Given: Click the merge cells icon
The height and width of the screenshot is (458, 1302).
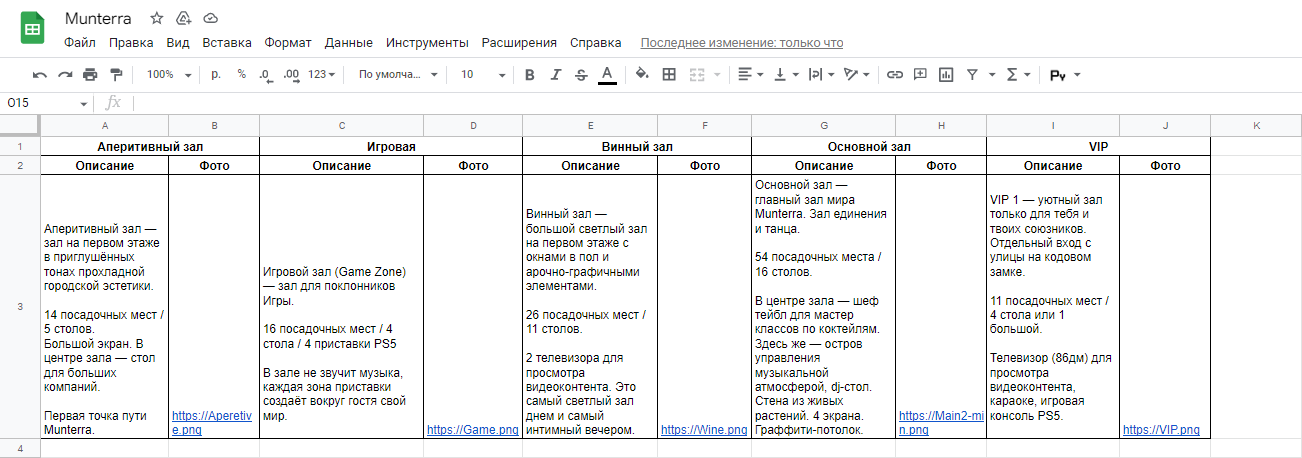Looking at the screenshot, I should (x=695, y=74).
